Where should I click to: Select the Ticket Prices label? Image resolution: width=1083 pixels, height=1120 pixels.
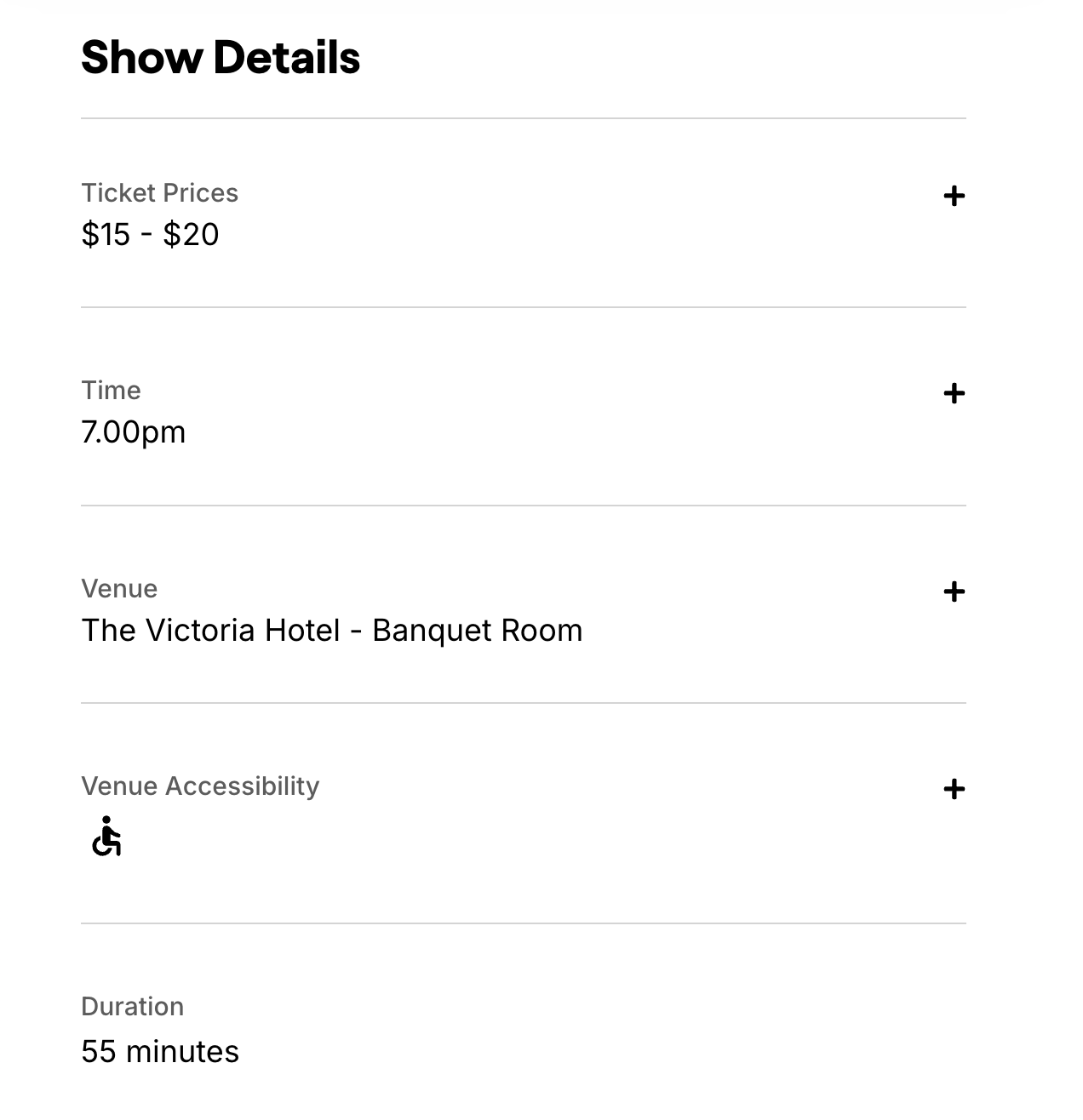[x=159, y=193]
